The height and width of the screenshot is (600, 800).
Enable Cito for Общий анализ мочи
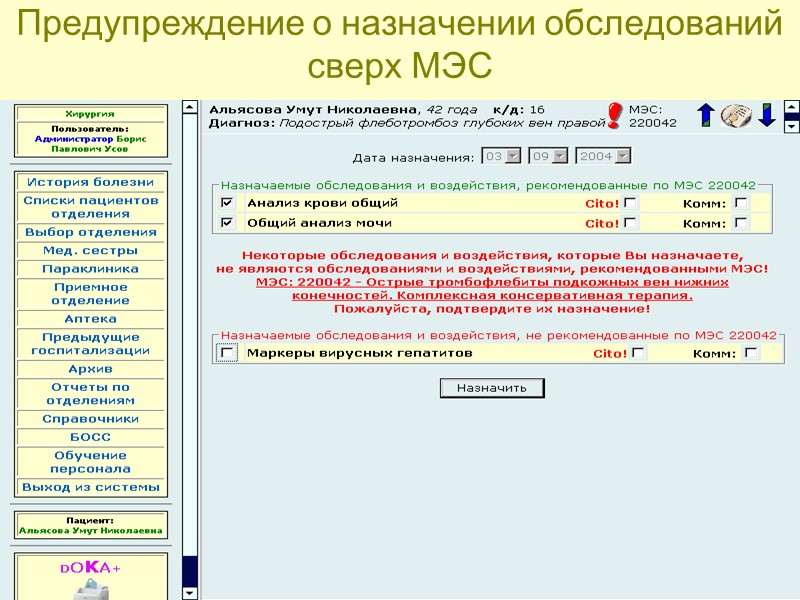tap(630, 222)
